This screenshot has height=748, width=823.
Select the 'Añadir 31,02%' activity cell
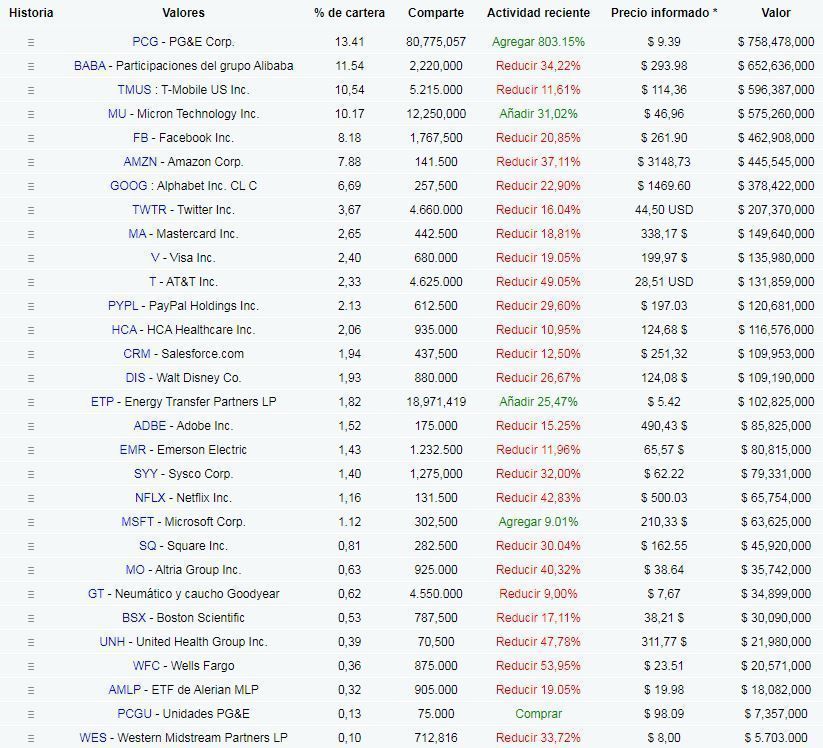tap(539, 114)
